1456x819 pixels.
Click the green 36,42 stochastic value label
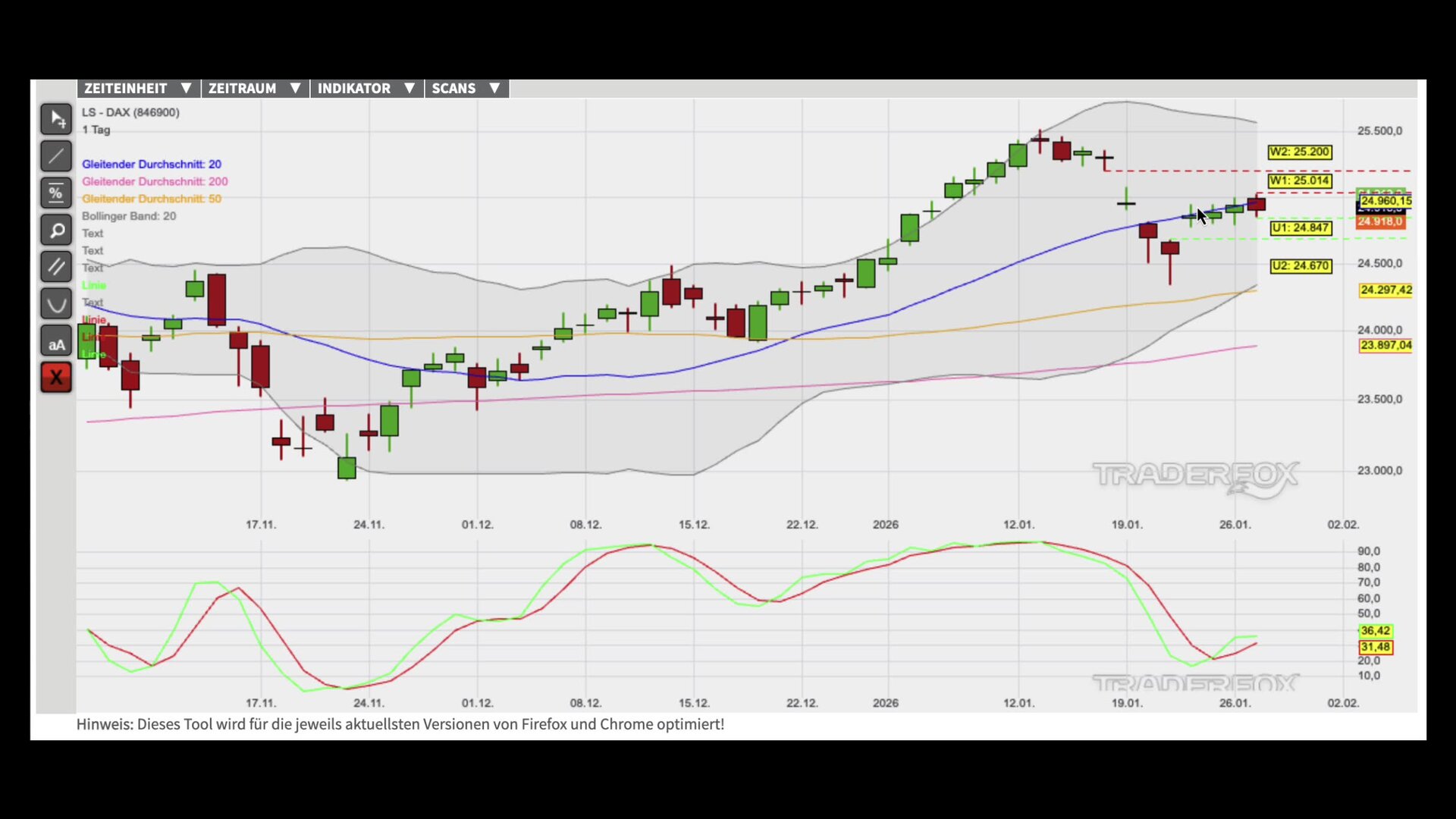pyautogui.click(x=1374, y=631)
